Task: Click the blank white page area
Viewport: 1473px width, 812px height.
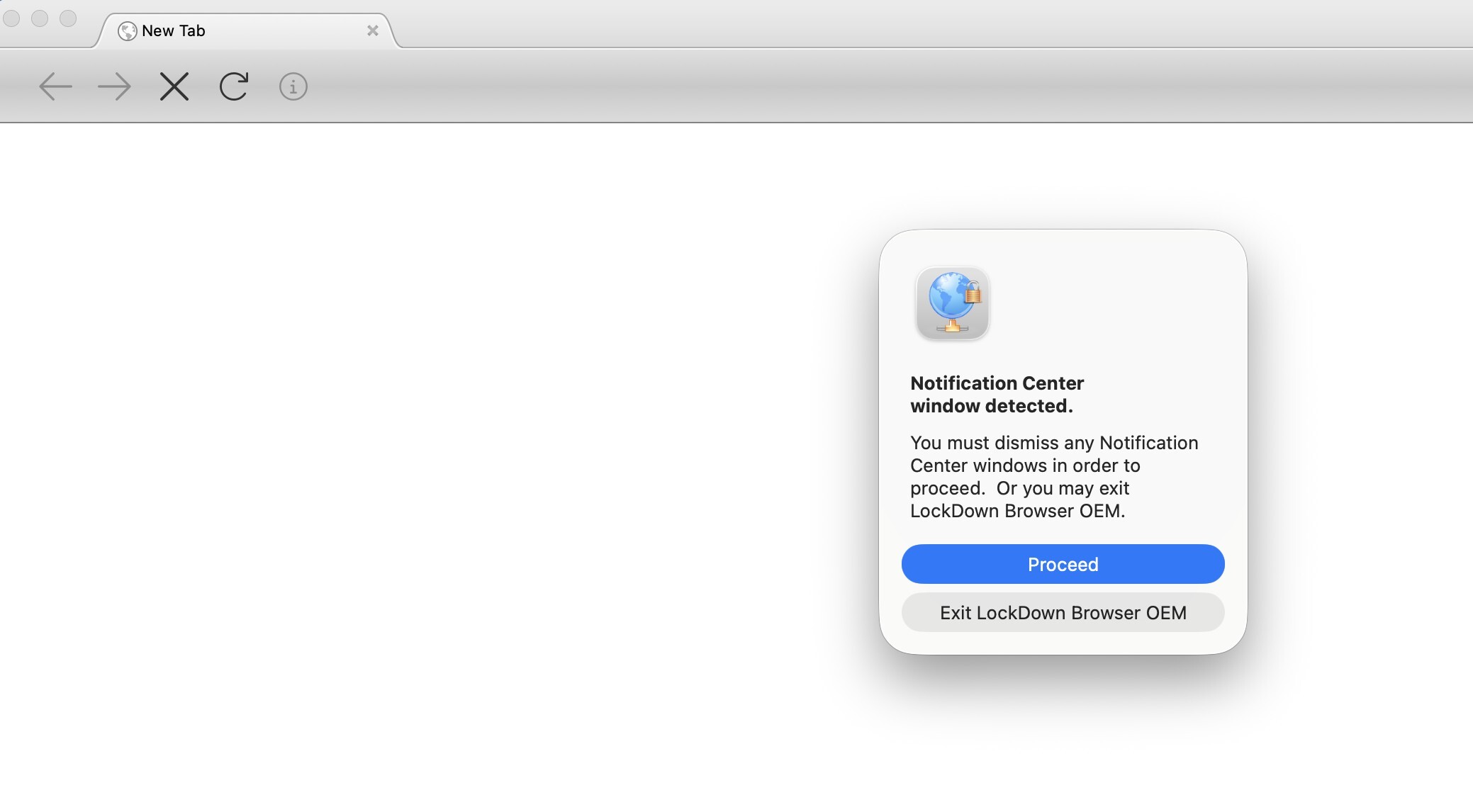Action: tap(425, 461)
